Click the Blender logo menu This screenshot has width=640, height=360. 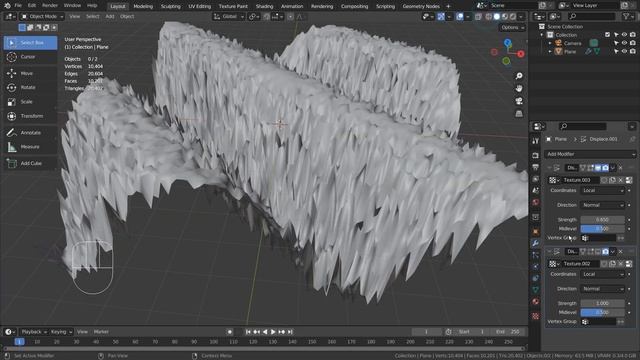(x=7, y=6)
